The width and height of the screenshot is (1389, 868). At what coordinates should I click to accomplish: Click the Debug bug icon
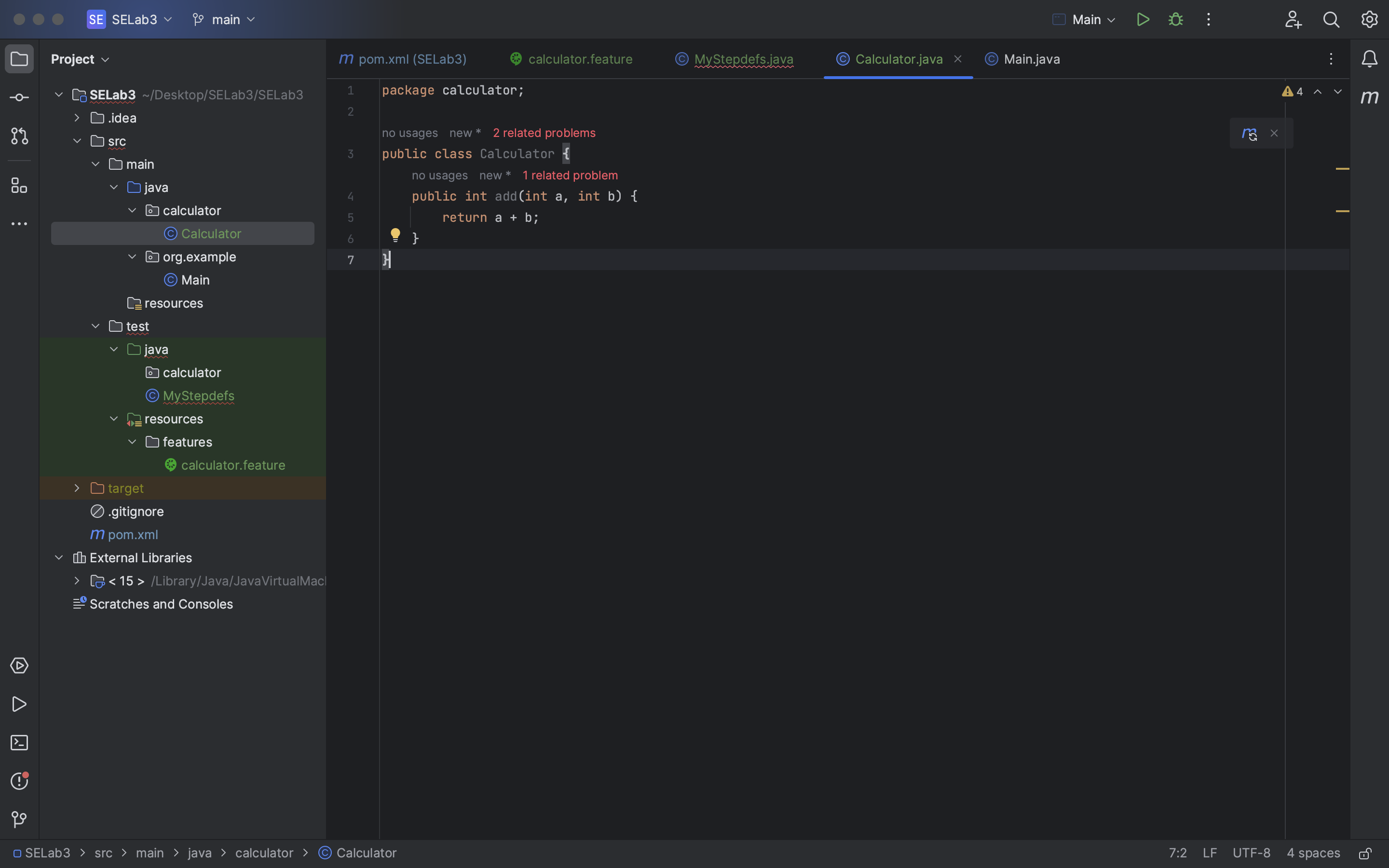1175,19
